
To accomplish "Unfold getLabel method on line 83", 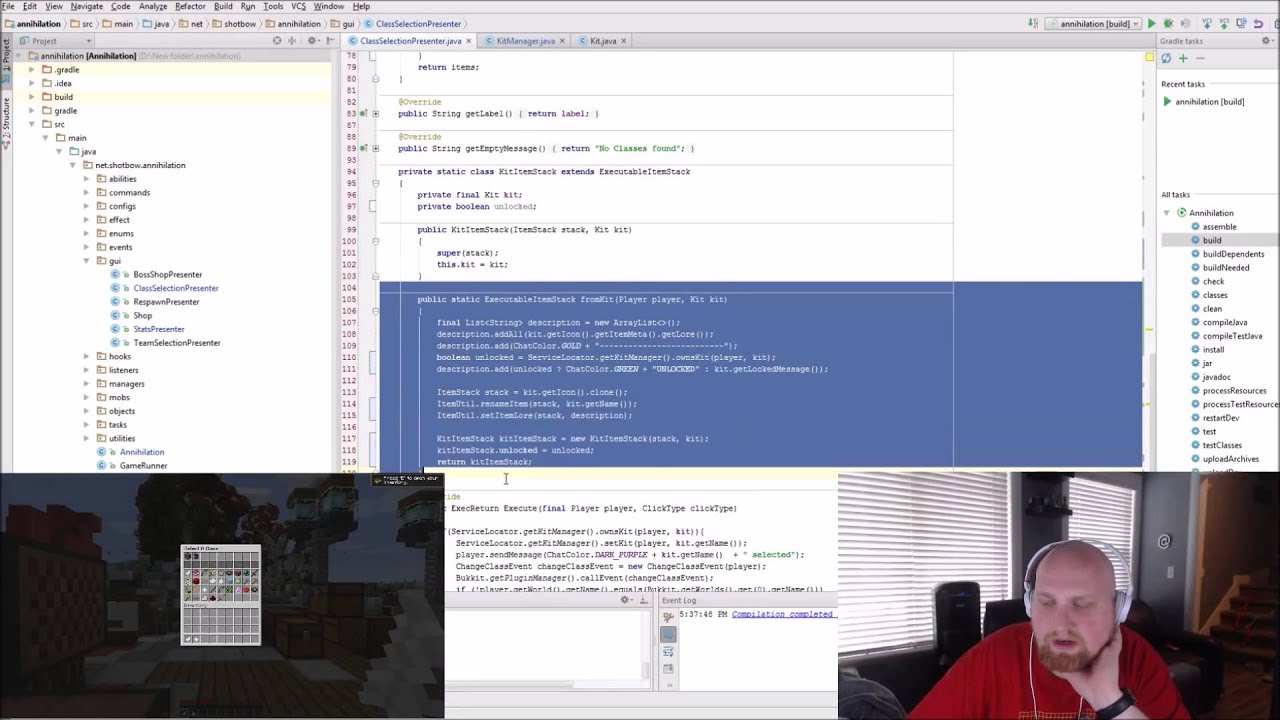I will point(375,114).
